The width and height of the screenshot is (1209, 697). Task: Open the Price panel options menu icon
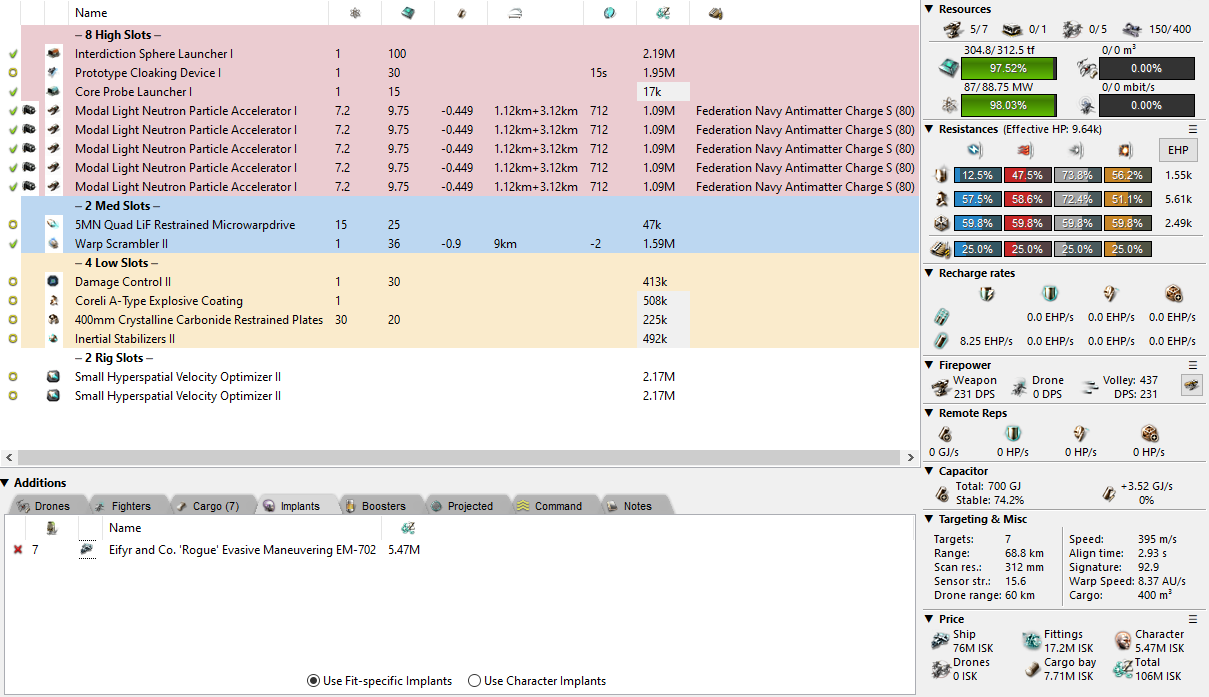(x=1192, y=619)
